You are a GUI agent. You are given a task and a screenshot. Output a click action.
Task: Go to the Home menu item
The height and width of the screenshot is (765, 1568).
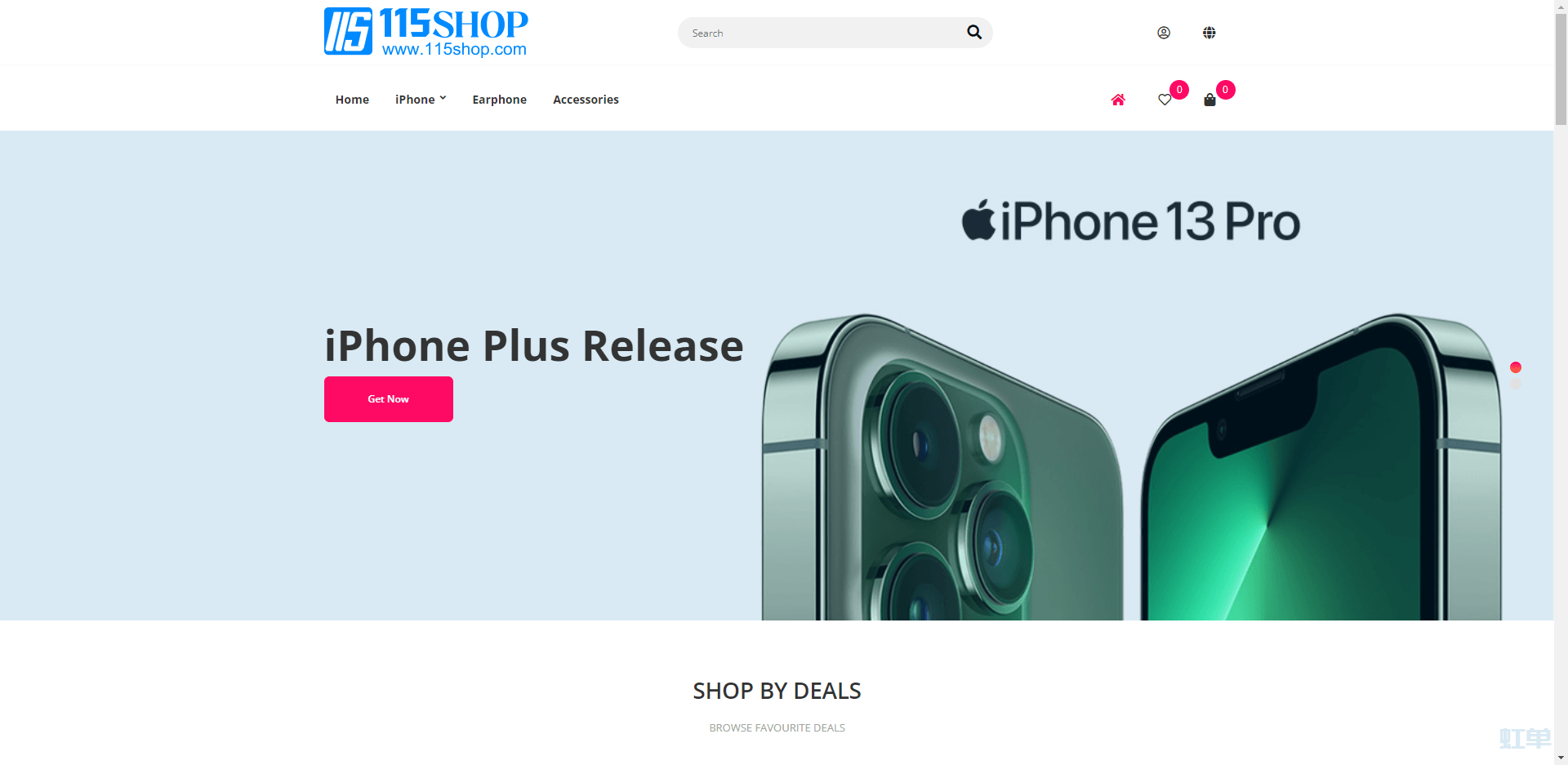pos(352,100)
